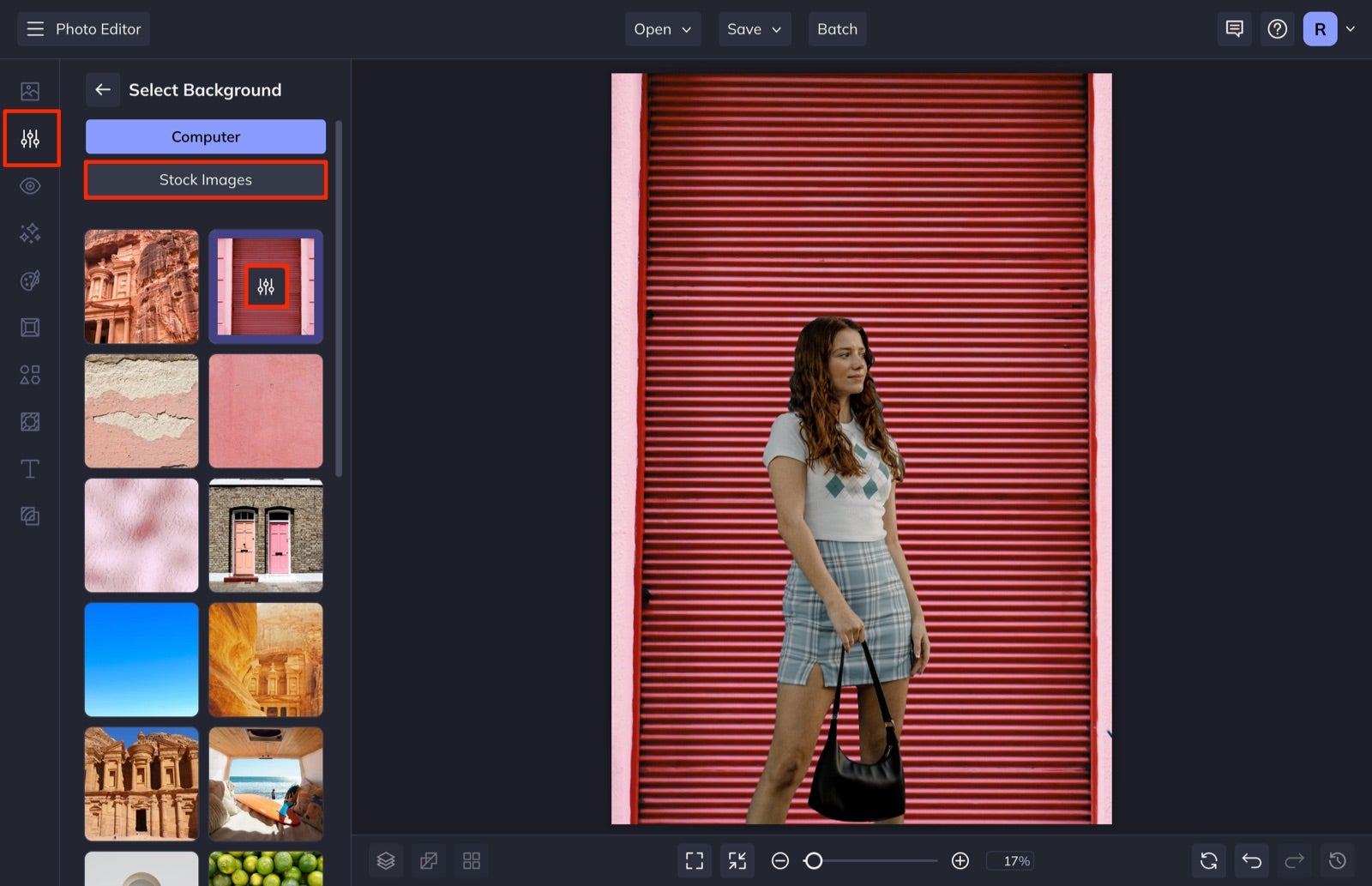Viewport: 1372px width, 886px height.
Task: Open the Layers panel at bottom left
Action: coord(386,860)
